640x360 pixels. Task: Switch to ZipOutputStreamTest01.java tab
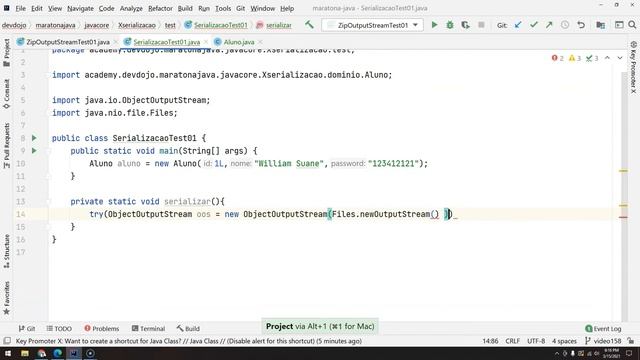tap(68, 42)
